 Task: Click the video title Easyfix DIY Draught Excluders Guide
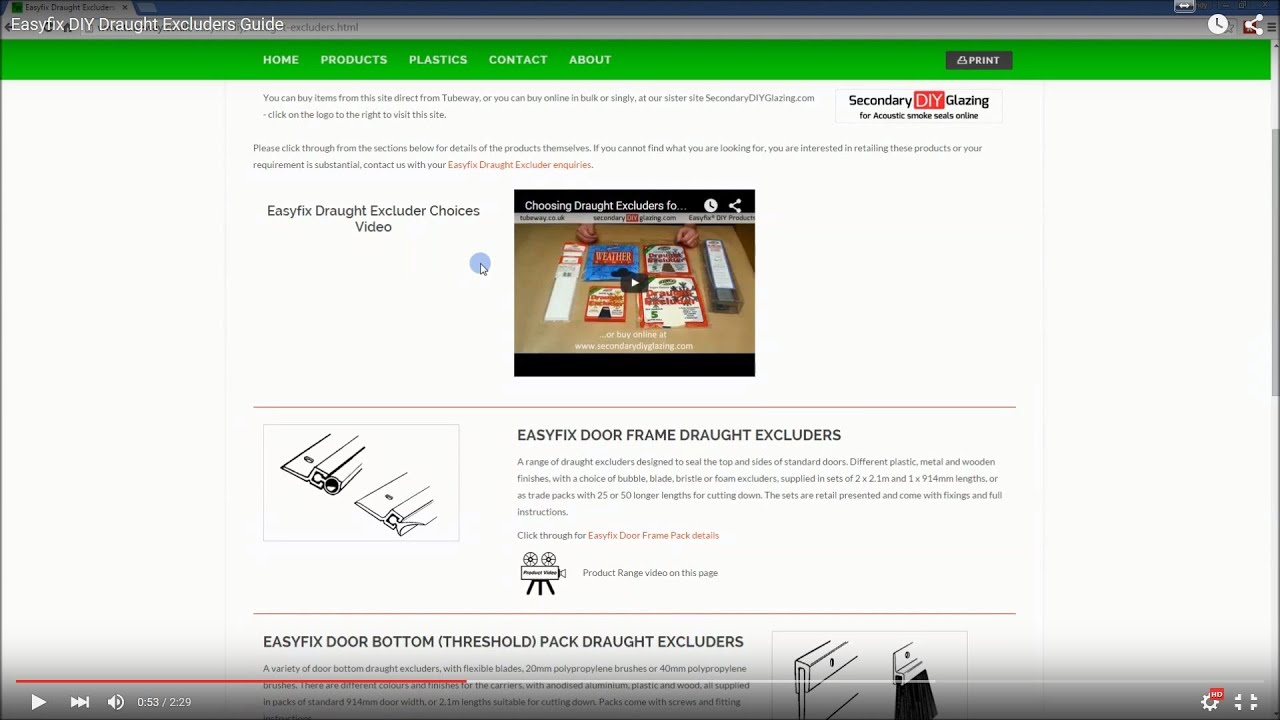[x=147, y=25]
